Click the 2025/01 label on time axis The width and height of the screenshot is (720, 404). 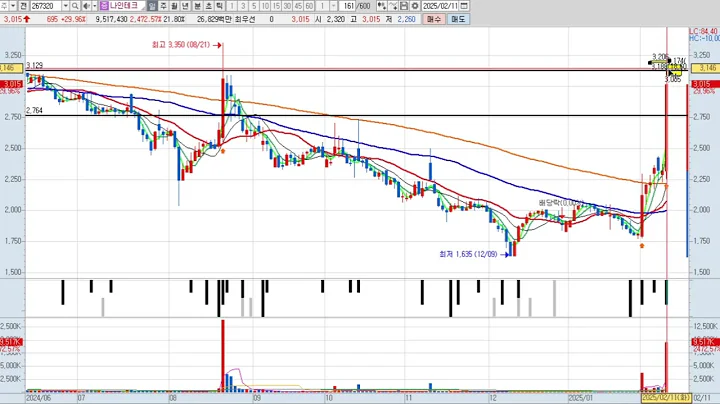point(580,398)
